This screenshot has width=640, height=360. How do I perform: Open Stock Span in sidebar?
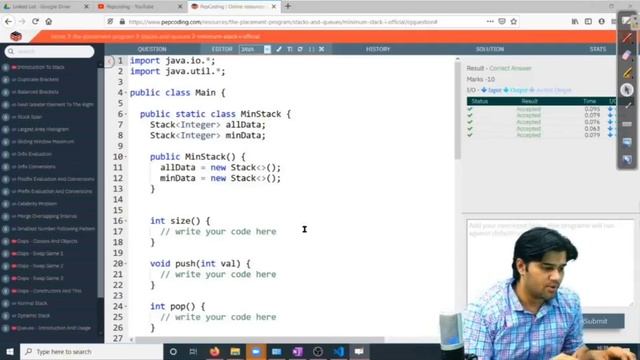point(30,117)
